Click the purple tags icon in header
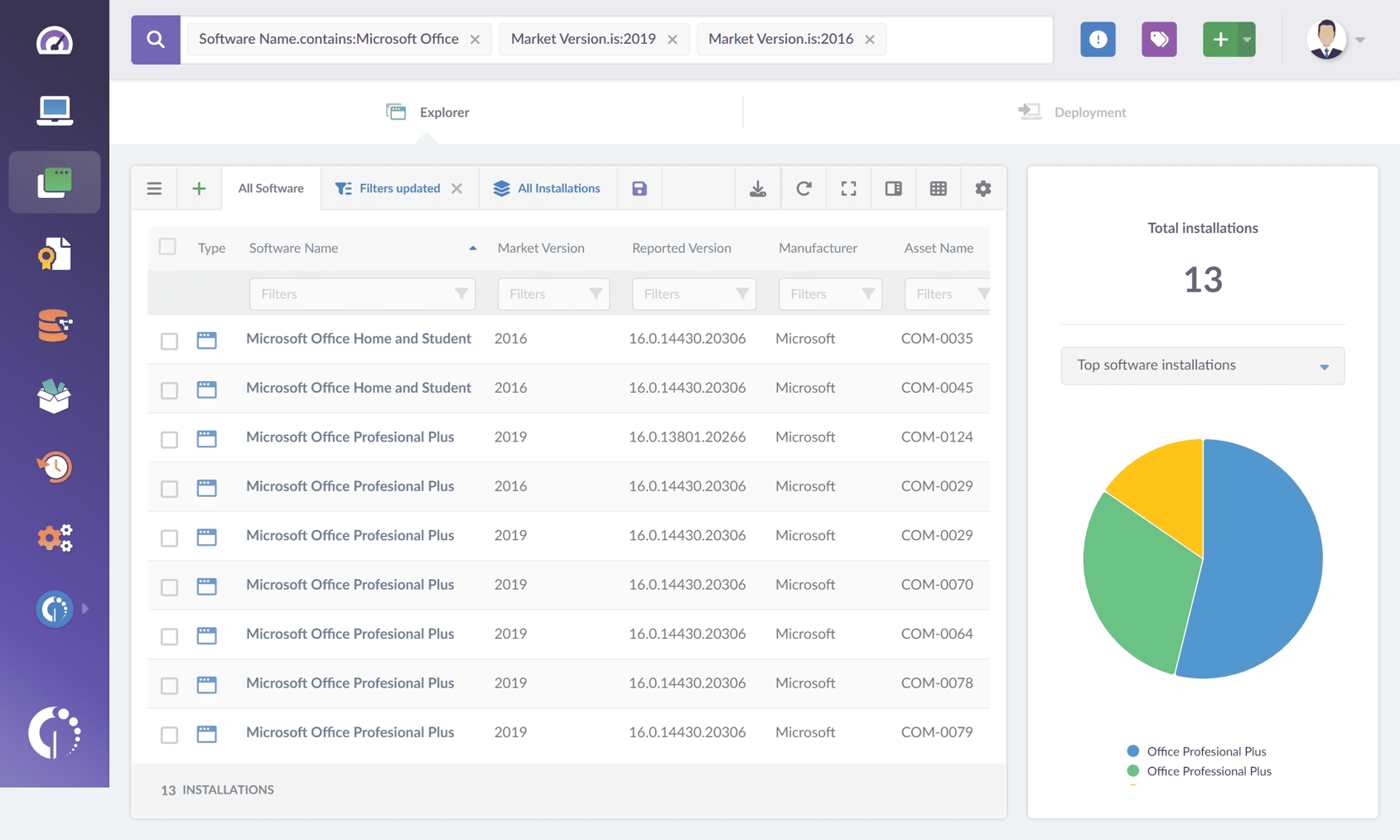Image resolution: width=1400 pixels, height=840 pixels. point(1159,39)
